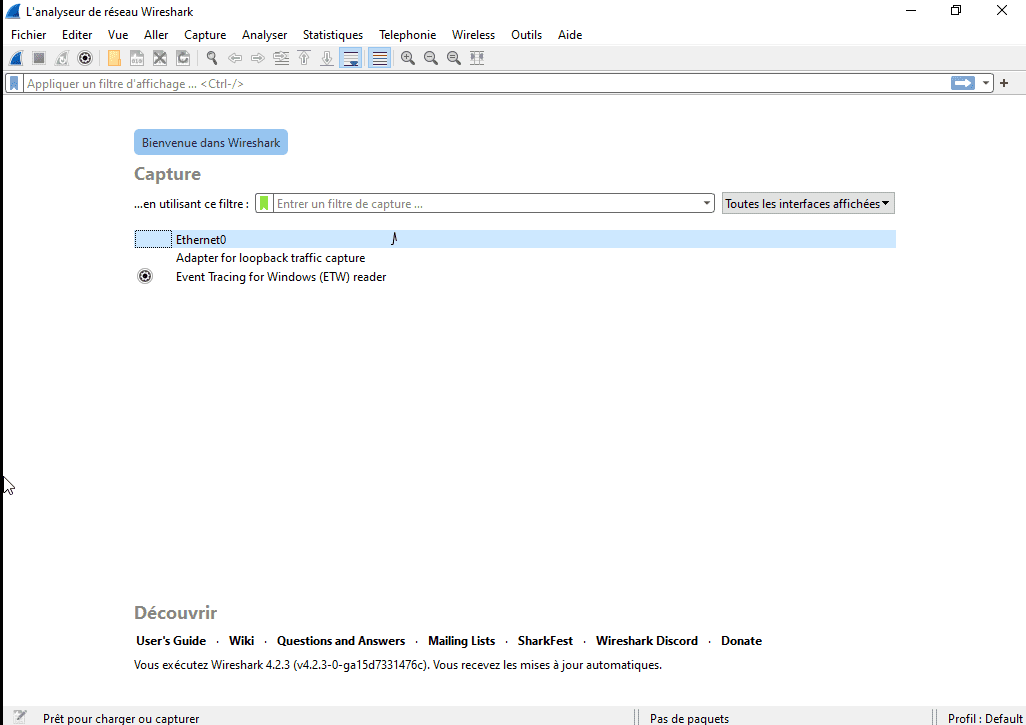
Task: Open the Aller menu
Action: (156, 35)
